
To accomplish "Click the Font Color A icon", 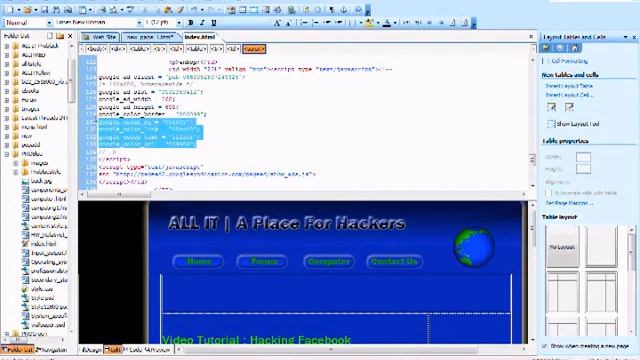I will (387, 23).
